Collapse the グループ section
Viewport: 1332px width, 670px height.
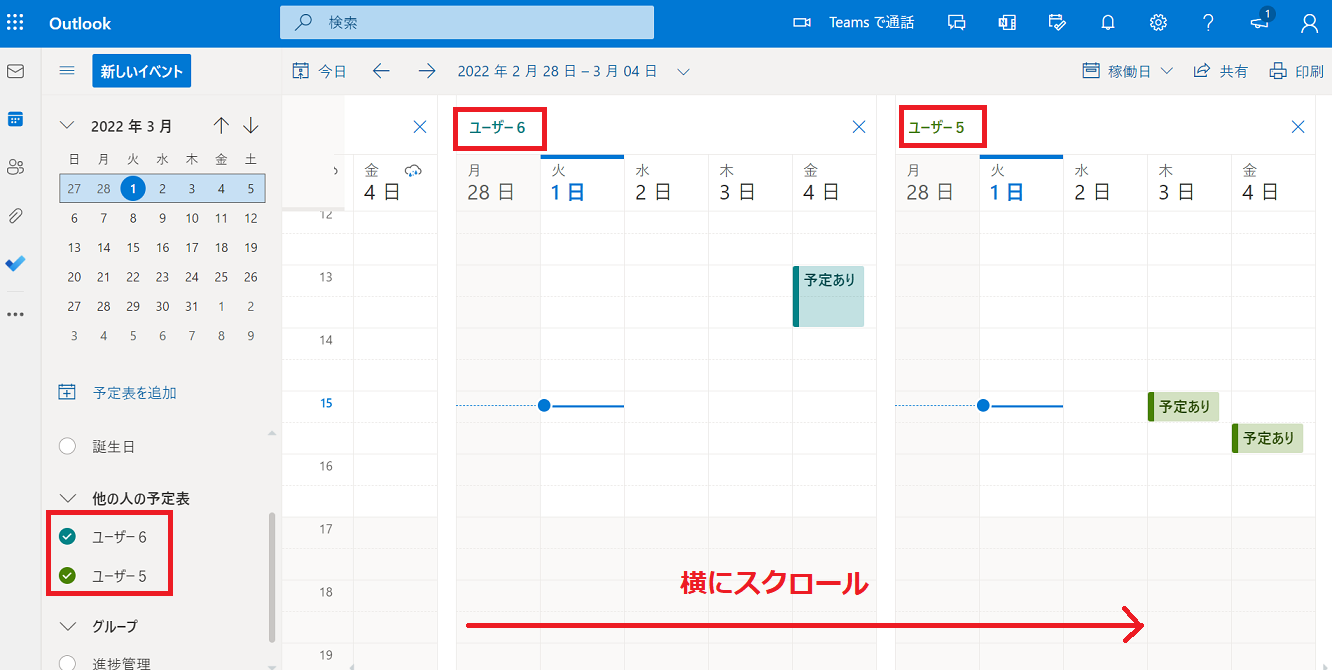pyautogui.click(x=68, y=626)
